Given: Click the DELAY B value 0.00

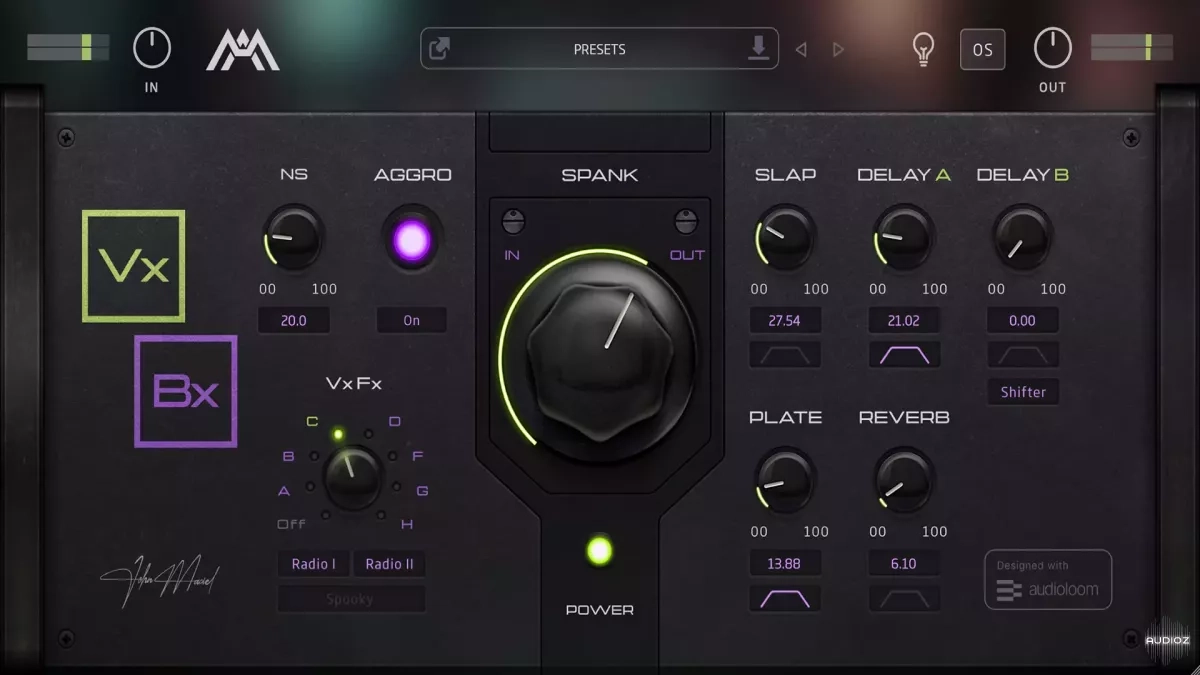Looking at the screenshot, I should click(x=1023, y=321).
